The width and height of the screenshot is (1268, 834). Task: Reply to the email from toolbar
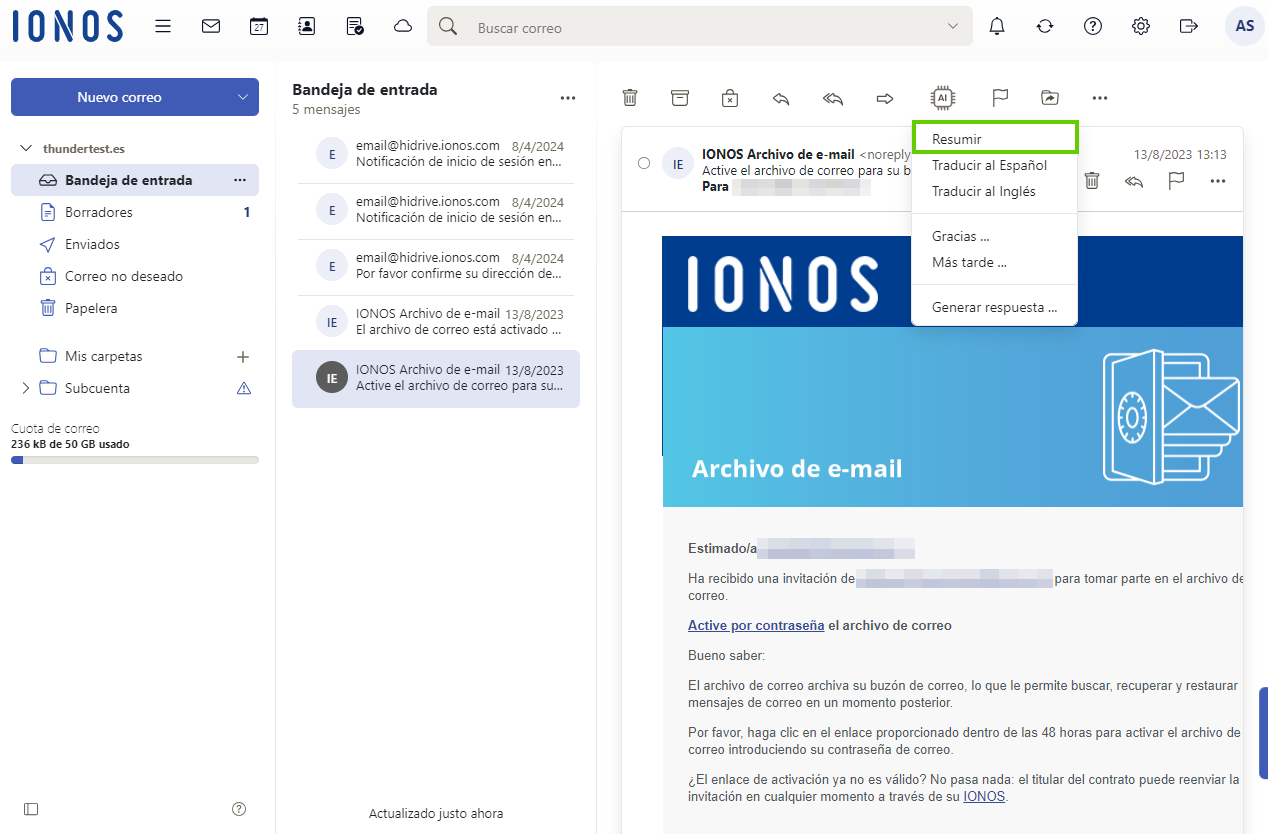782,98
